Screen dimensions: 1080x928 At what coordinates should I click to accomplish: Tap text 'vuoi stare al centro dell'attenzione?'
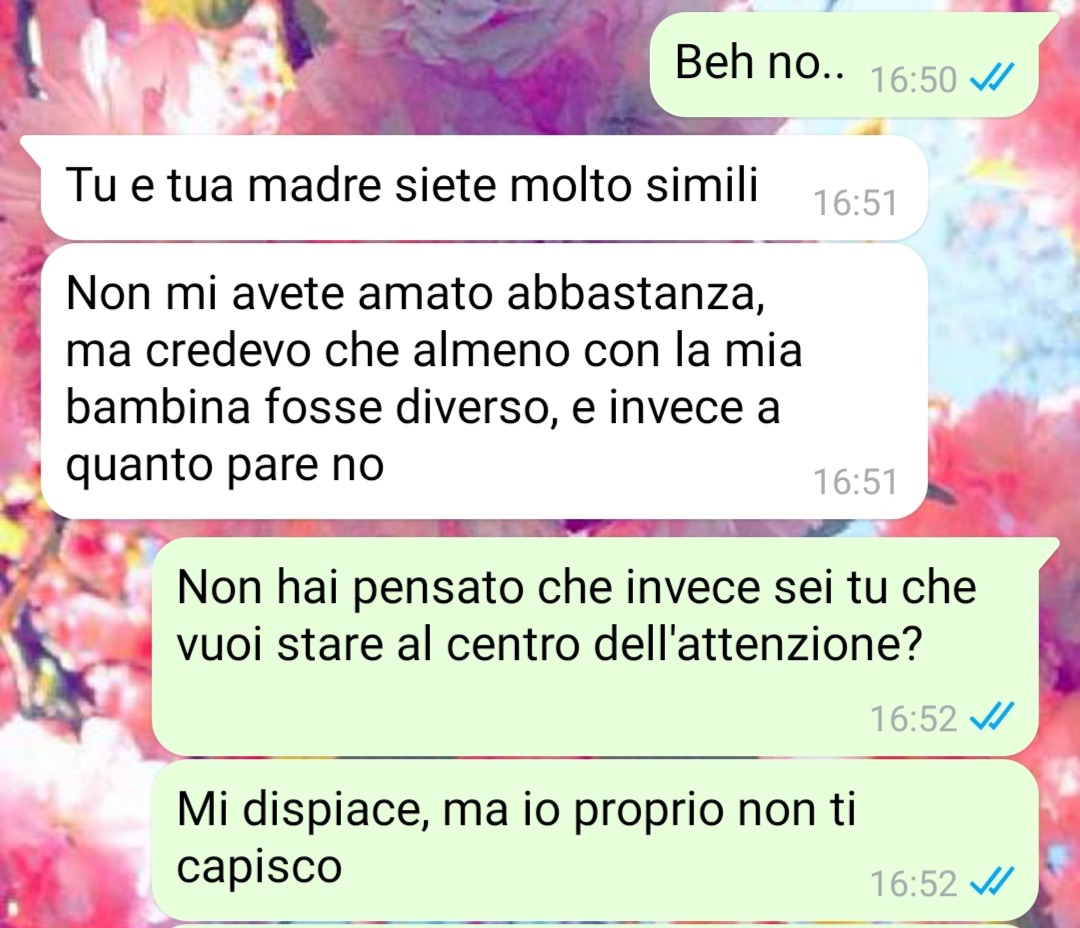coord(549,644)
